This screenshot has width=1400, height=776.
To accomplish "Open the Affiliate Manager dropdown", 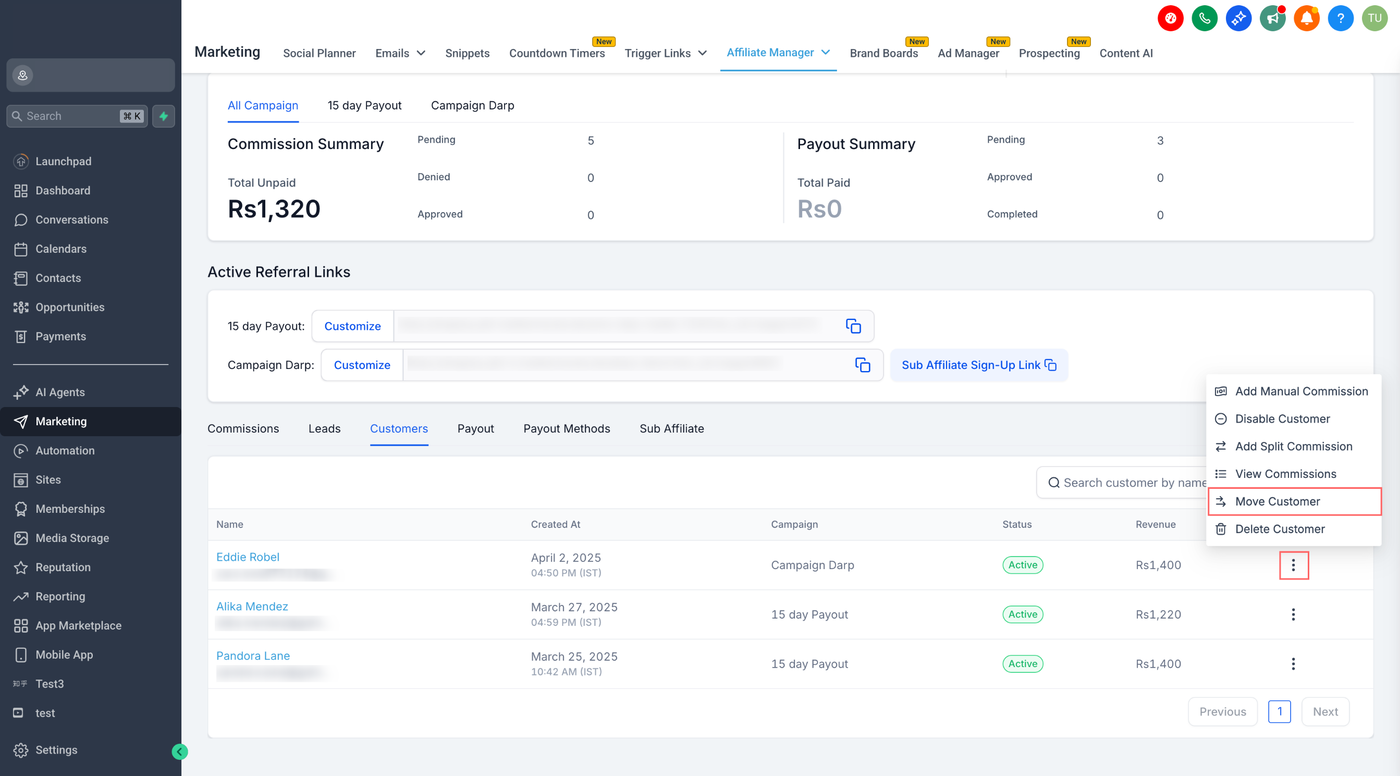I will [x=779, y=52].
